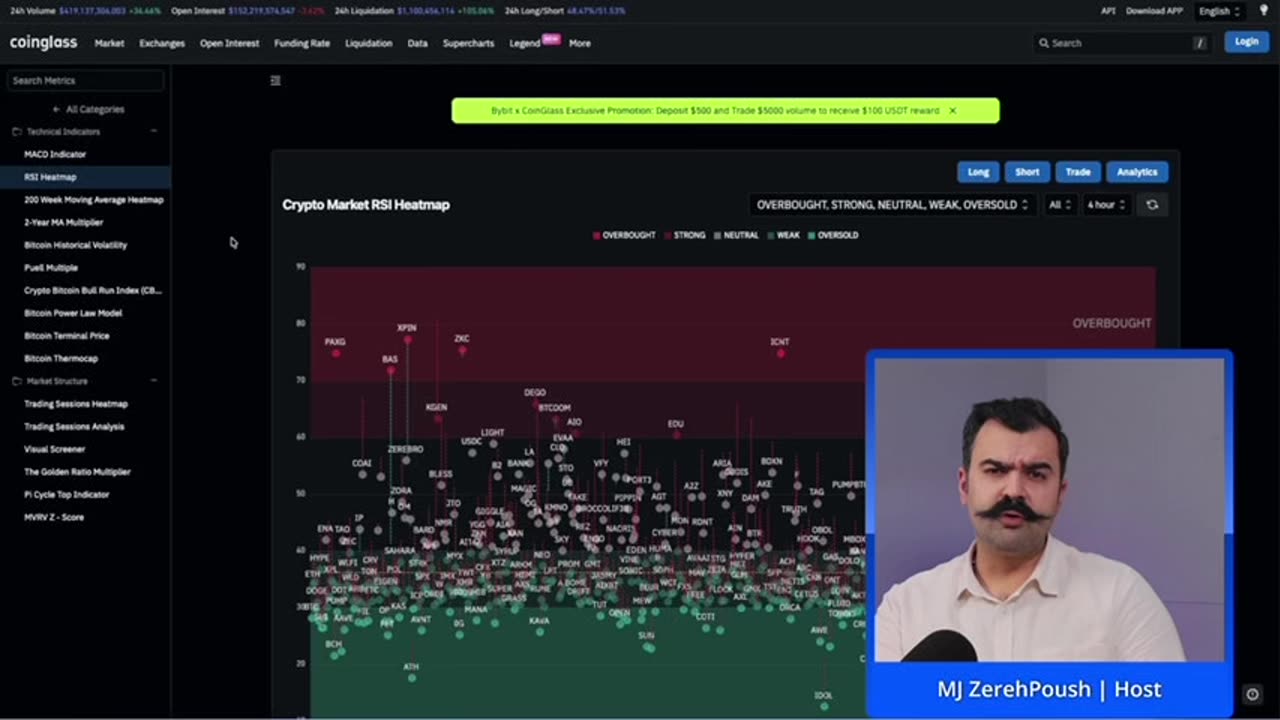
Task: Select Visual Screener
Action: 54,449
